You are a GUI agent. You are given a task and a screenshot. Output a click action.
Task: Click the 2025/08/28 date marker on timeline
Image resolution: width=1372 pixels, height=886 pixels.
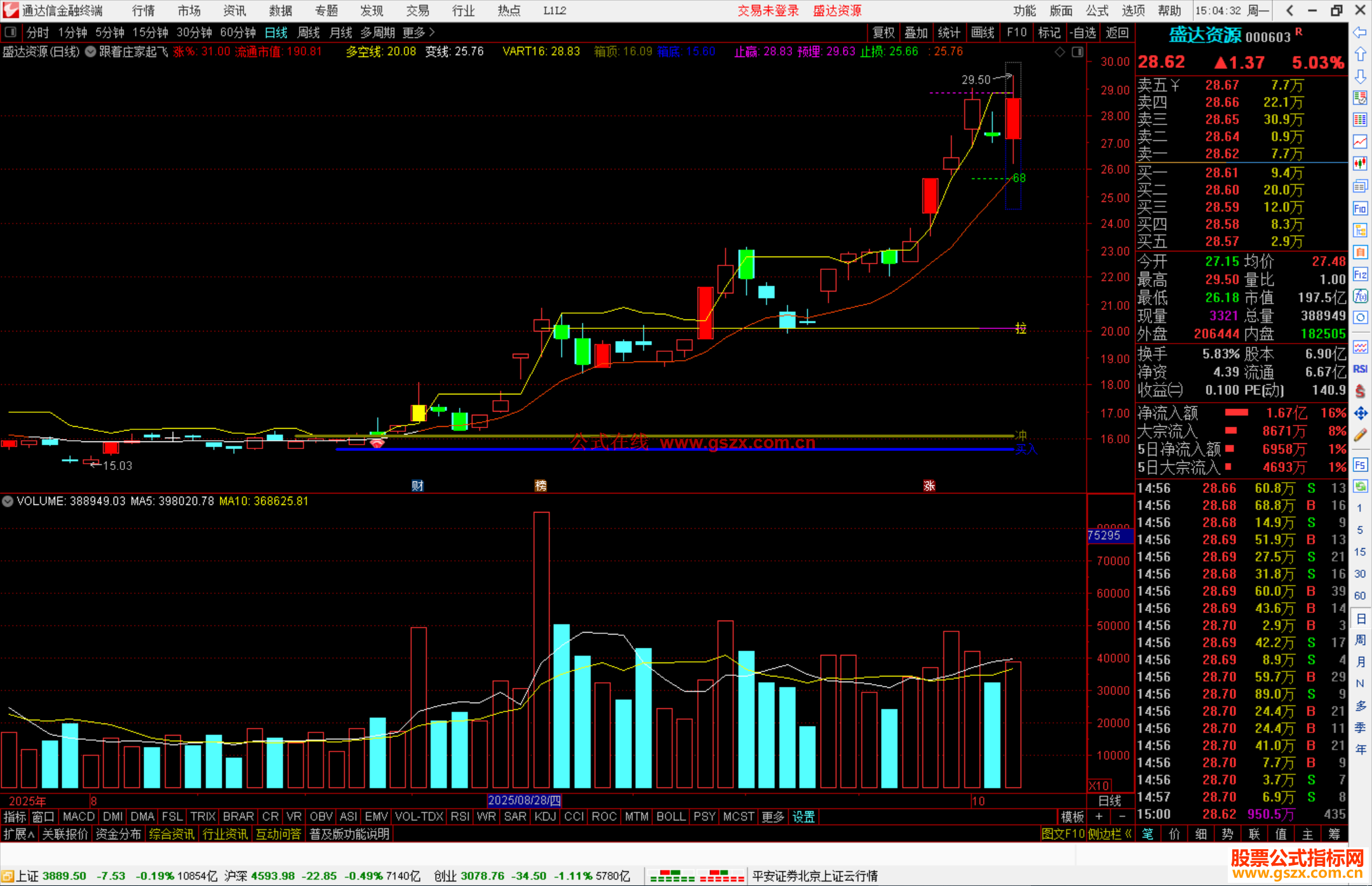pos(524,800)
